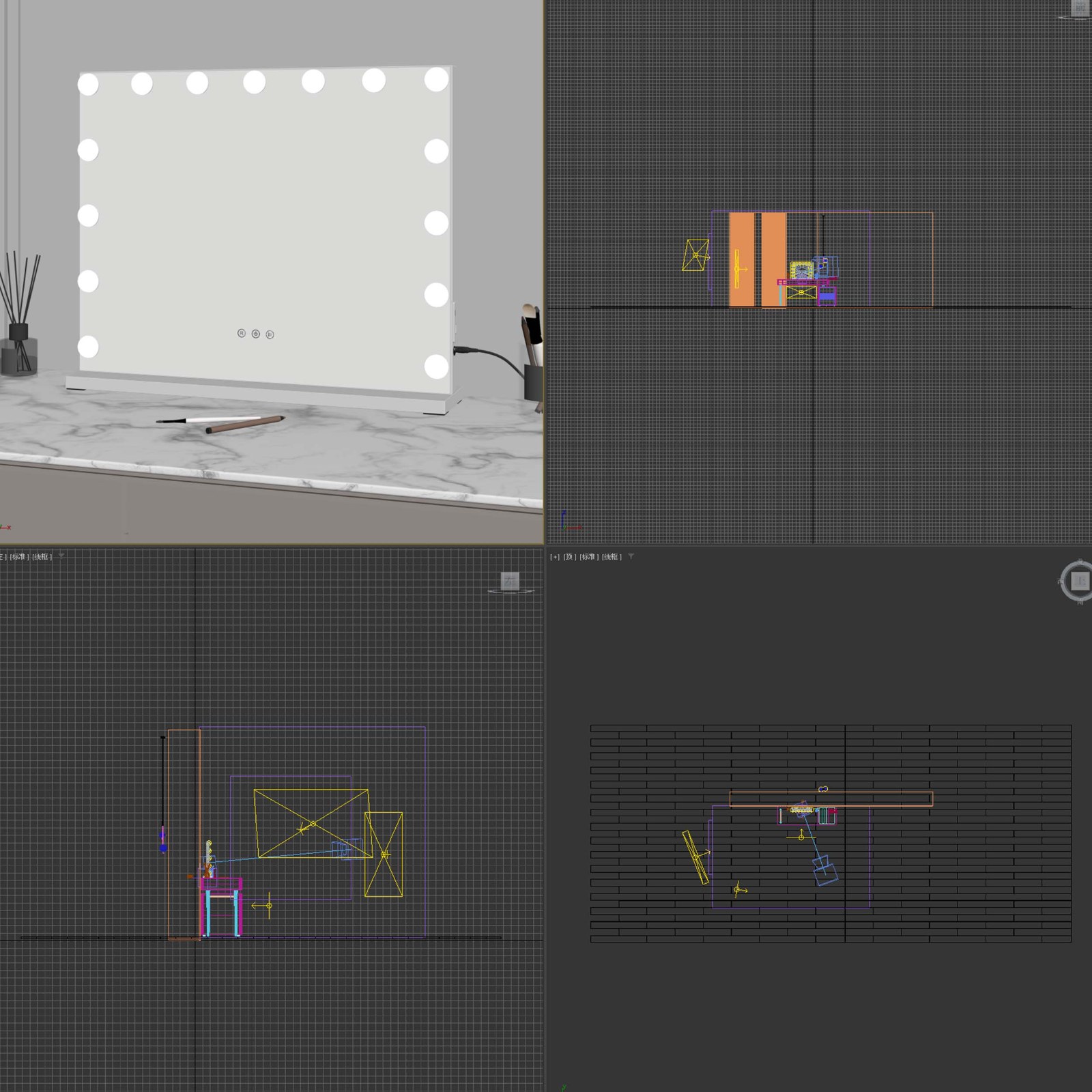
Task: Click the ViewCube face in left viewport
Action: click(510, 581)
